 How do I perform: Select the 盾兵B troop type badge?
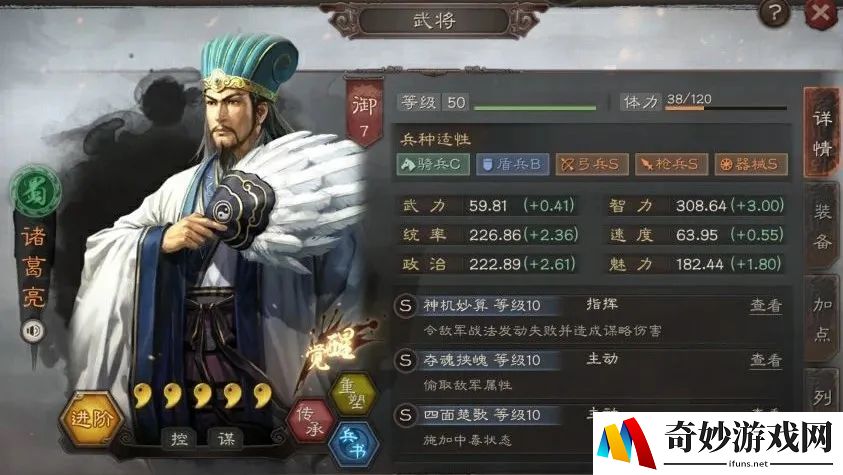tap(513, 164)
